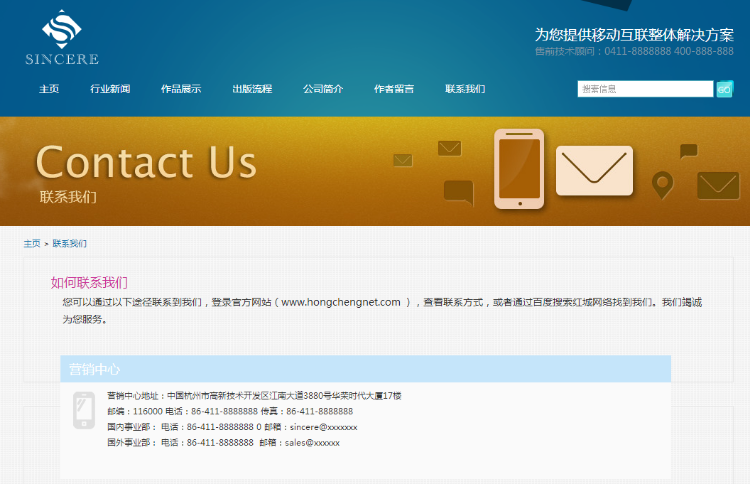The width and height of the screenshot is (750, 484).
Task: Click the 主页 breadcrumb link
Action: click(x=32, y=243)
